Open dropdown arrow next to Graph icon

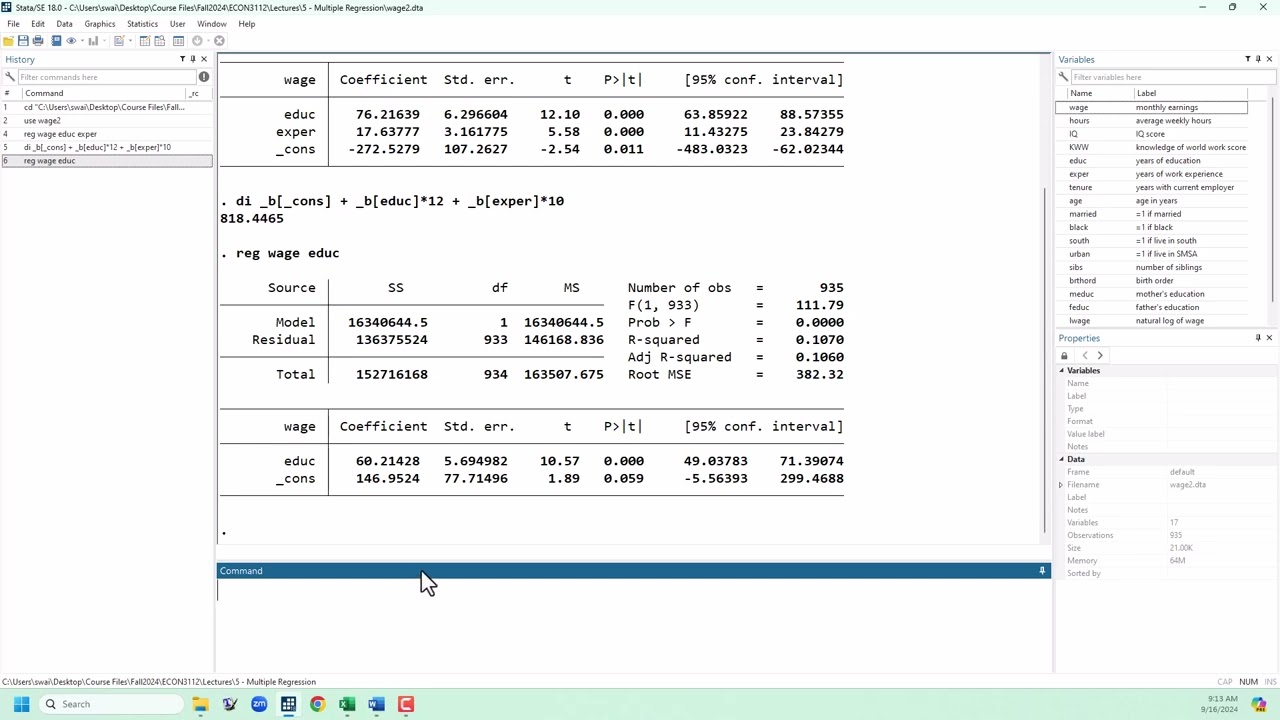point(104,41)
